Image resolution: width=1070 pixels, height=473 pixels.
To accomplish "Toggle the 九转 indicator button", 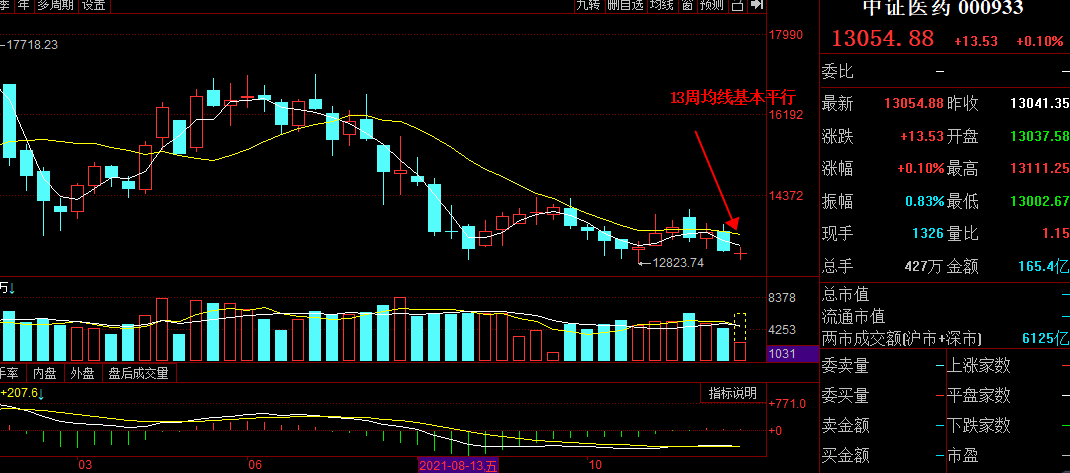I will [x=587, y=6].
